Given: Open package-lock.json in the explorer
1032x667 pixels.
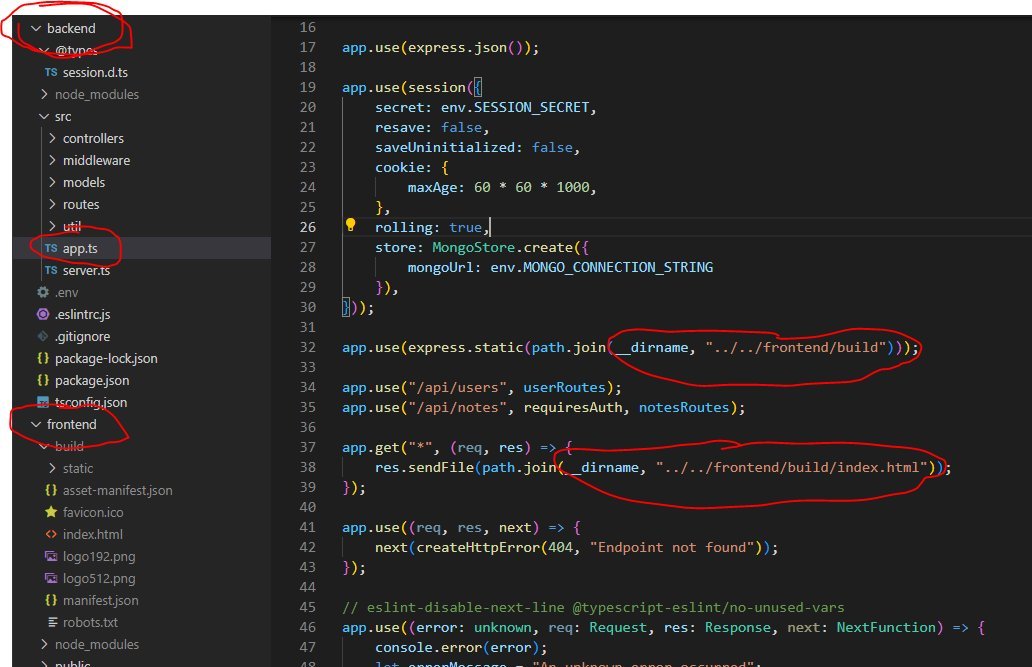Looking at the screenshot, I should 106,359.
